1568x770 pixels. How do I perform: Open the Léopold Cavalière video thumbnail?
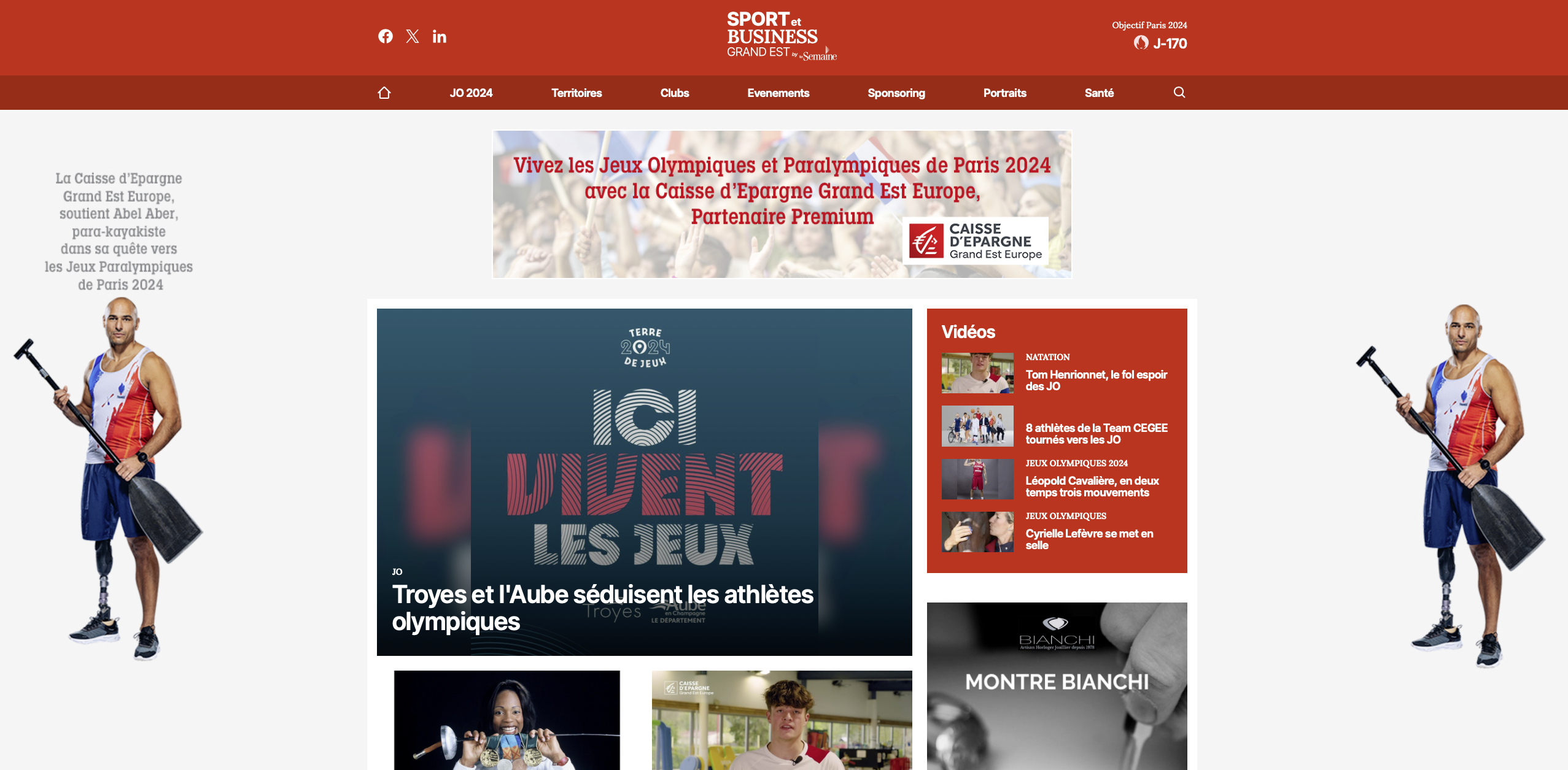[x=977, y=479]
